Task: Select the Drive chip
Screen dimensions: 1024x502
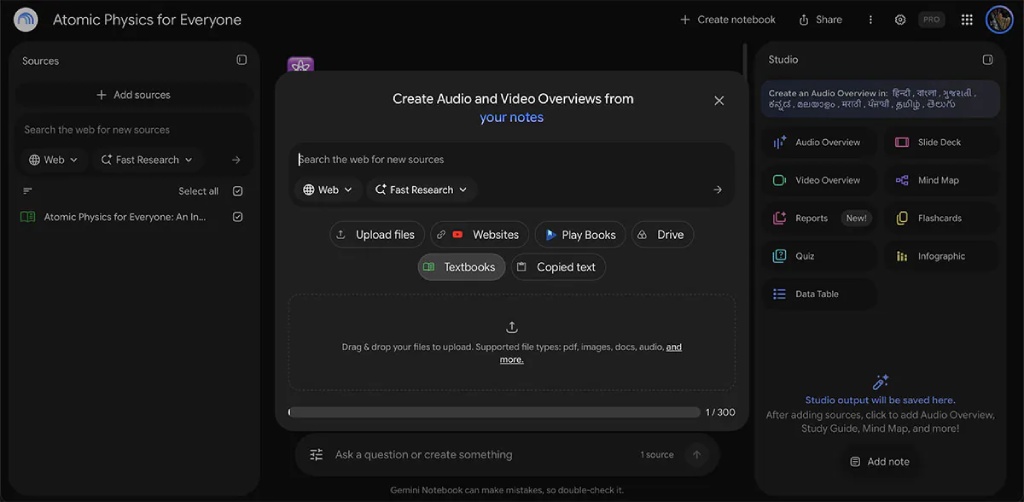Action: [x=662, y=235]
